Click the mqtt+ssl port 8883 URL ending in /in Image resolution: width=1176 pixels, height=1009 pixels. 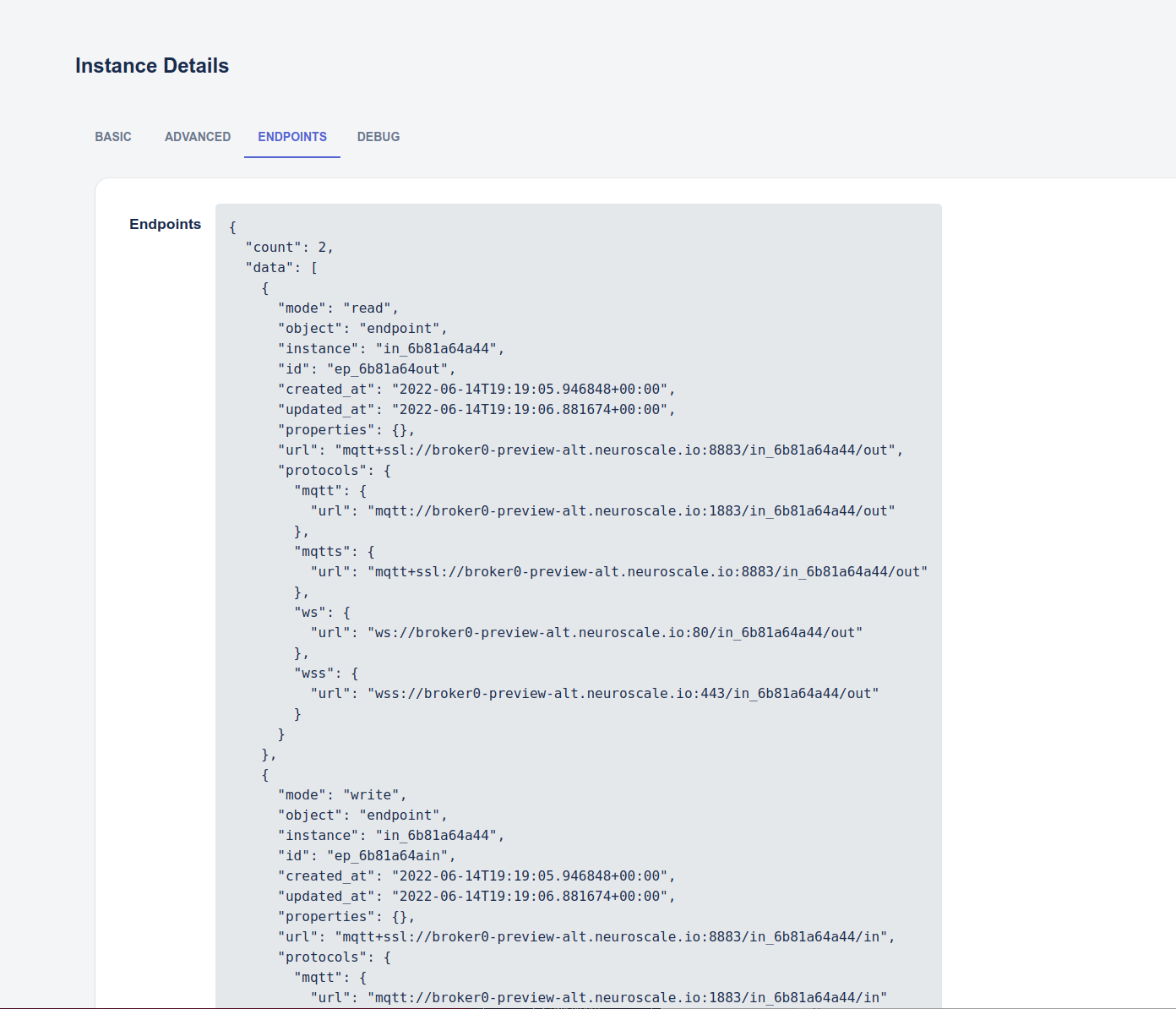(586, 937)
